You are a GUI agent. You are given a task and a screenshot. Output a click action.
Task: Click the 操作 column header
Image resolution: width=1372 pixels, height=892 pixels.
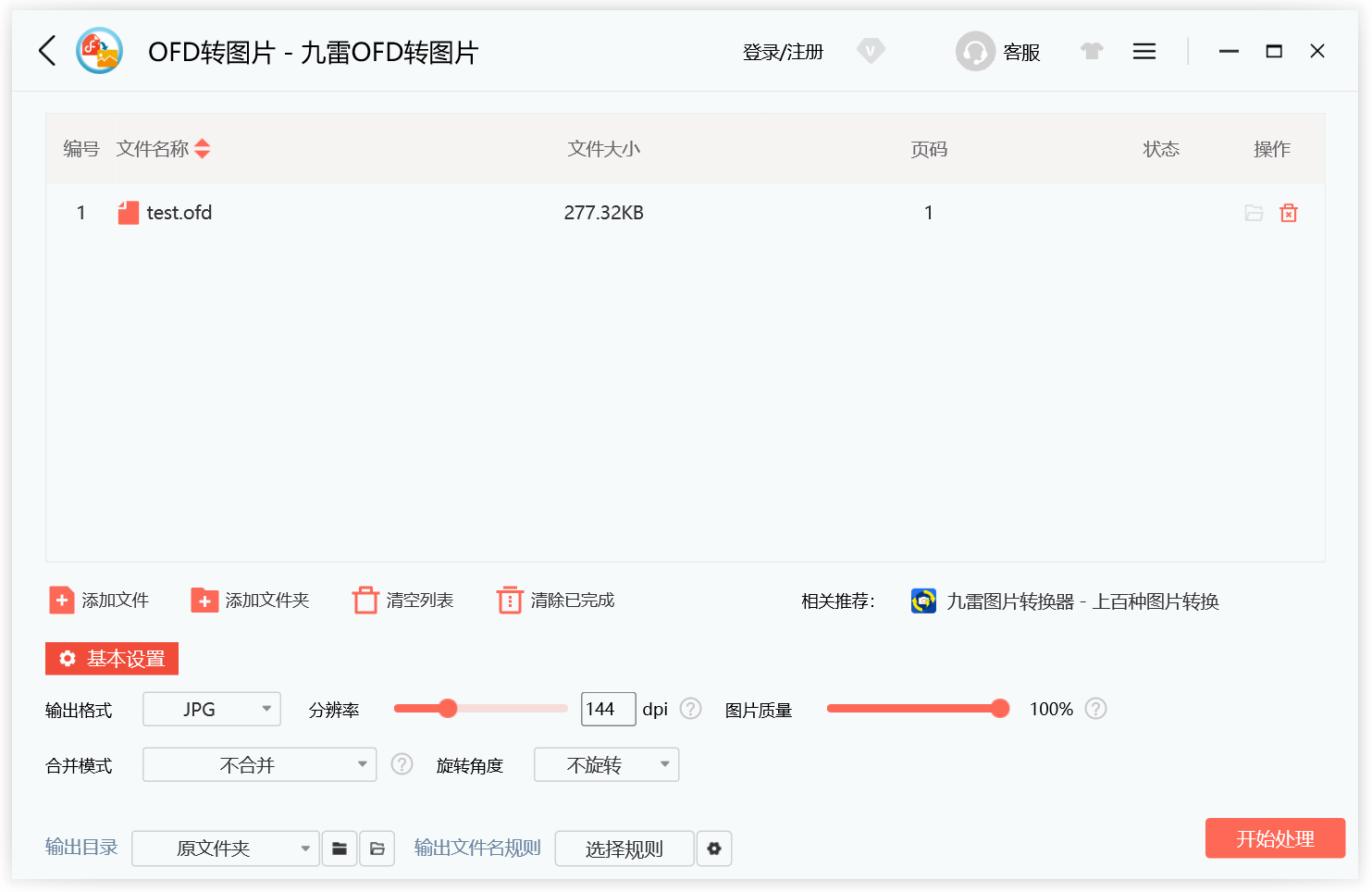coord(1272,149)
